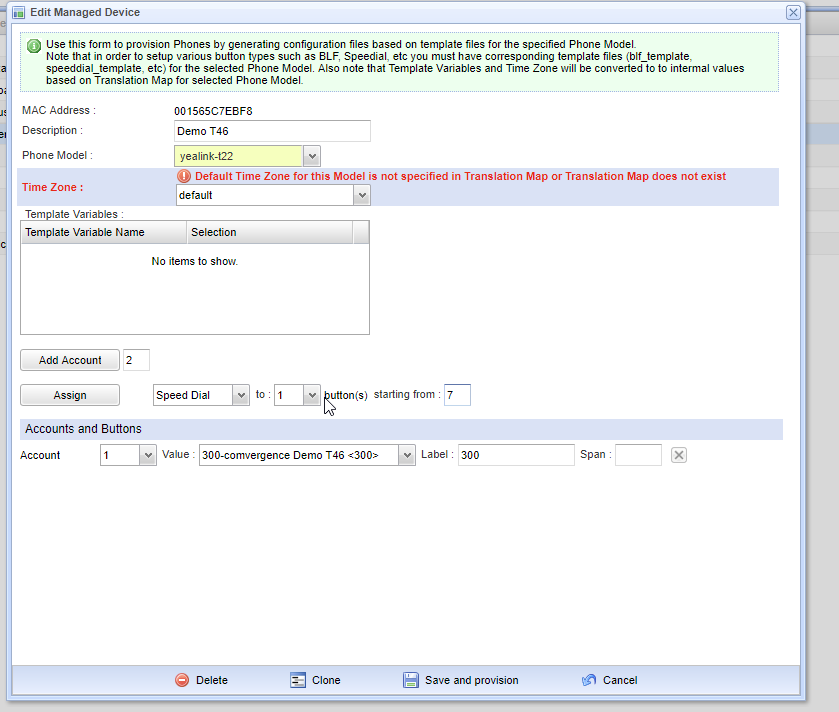Click the red Time Zone error icon
This screenshot has width=839, height=712.
pyautogui.click(x=184, y=176)
